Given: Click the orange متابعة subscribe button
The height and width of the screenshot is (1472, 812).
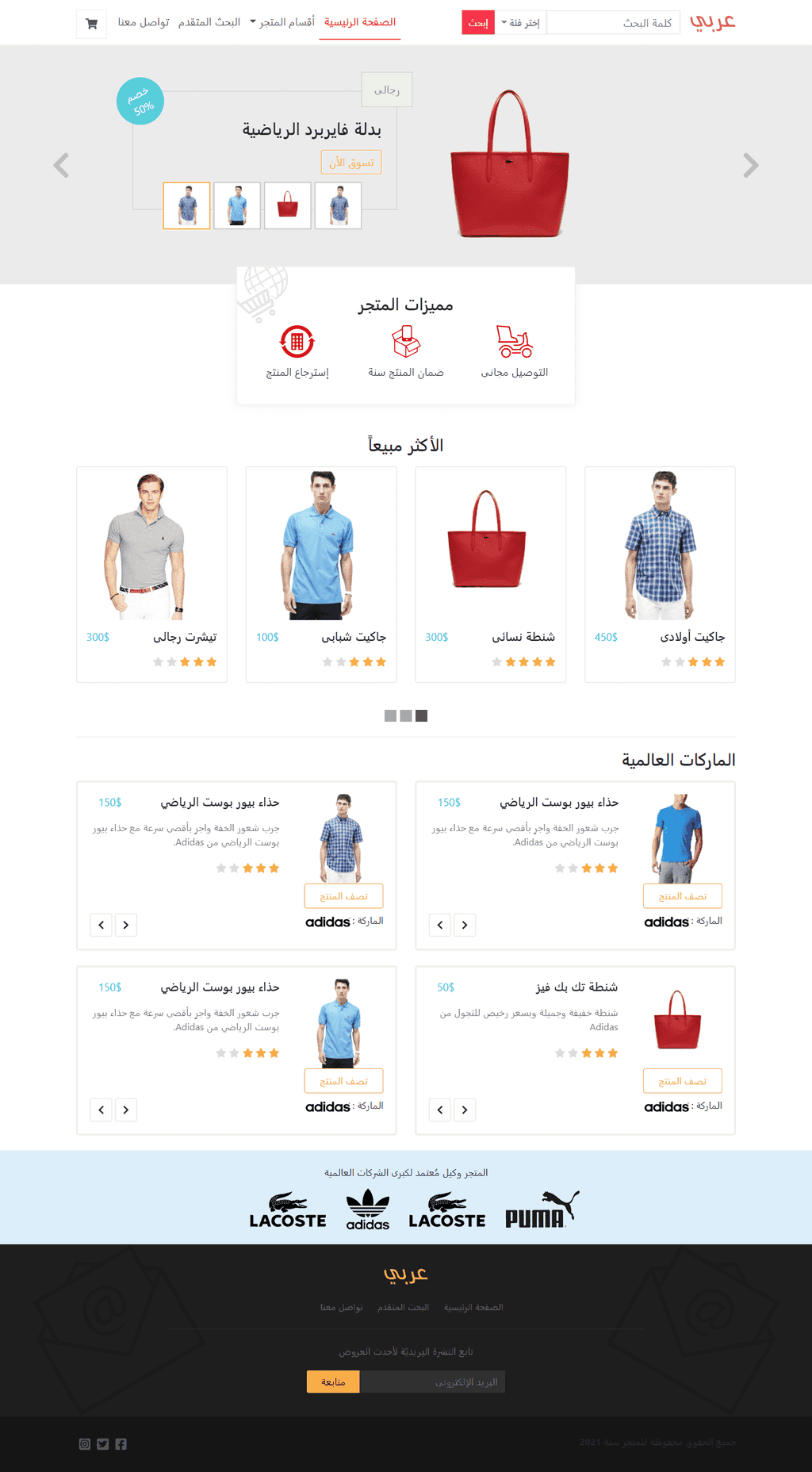Looking at the screenshot, I should (333, 1382).
